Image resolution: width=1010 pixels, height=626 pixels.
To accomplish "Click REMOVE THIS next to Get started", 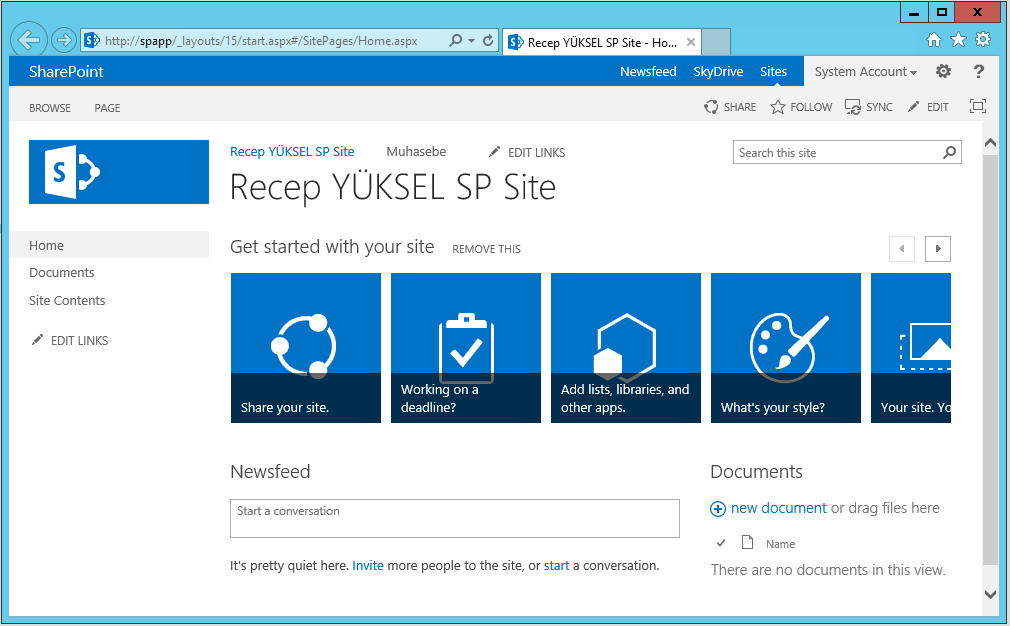I will 486,249.
